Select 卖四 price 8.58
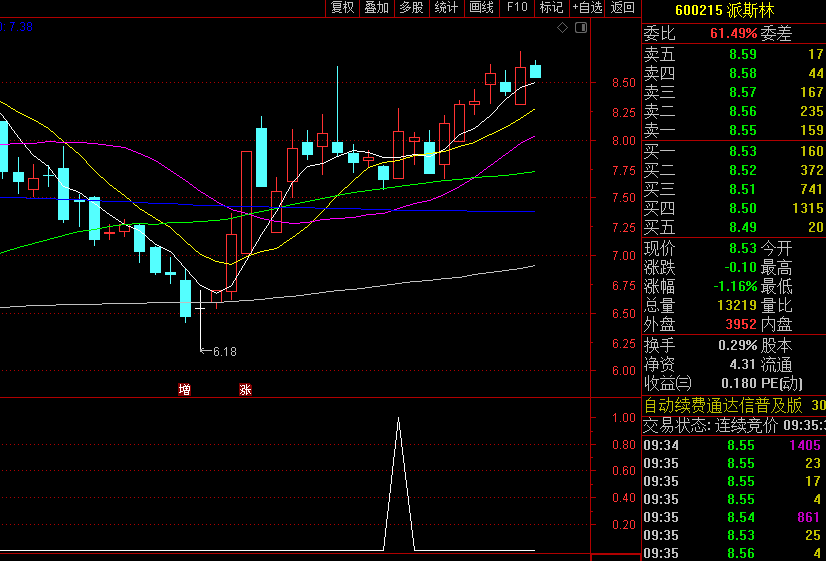This screenshot has width=826, height=561. point(743,73)
